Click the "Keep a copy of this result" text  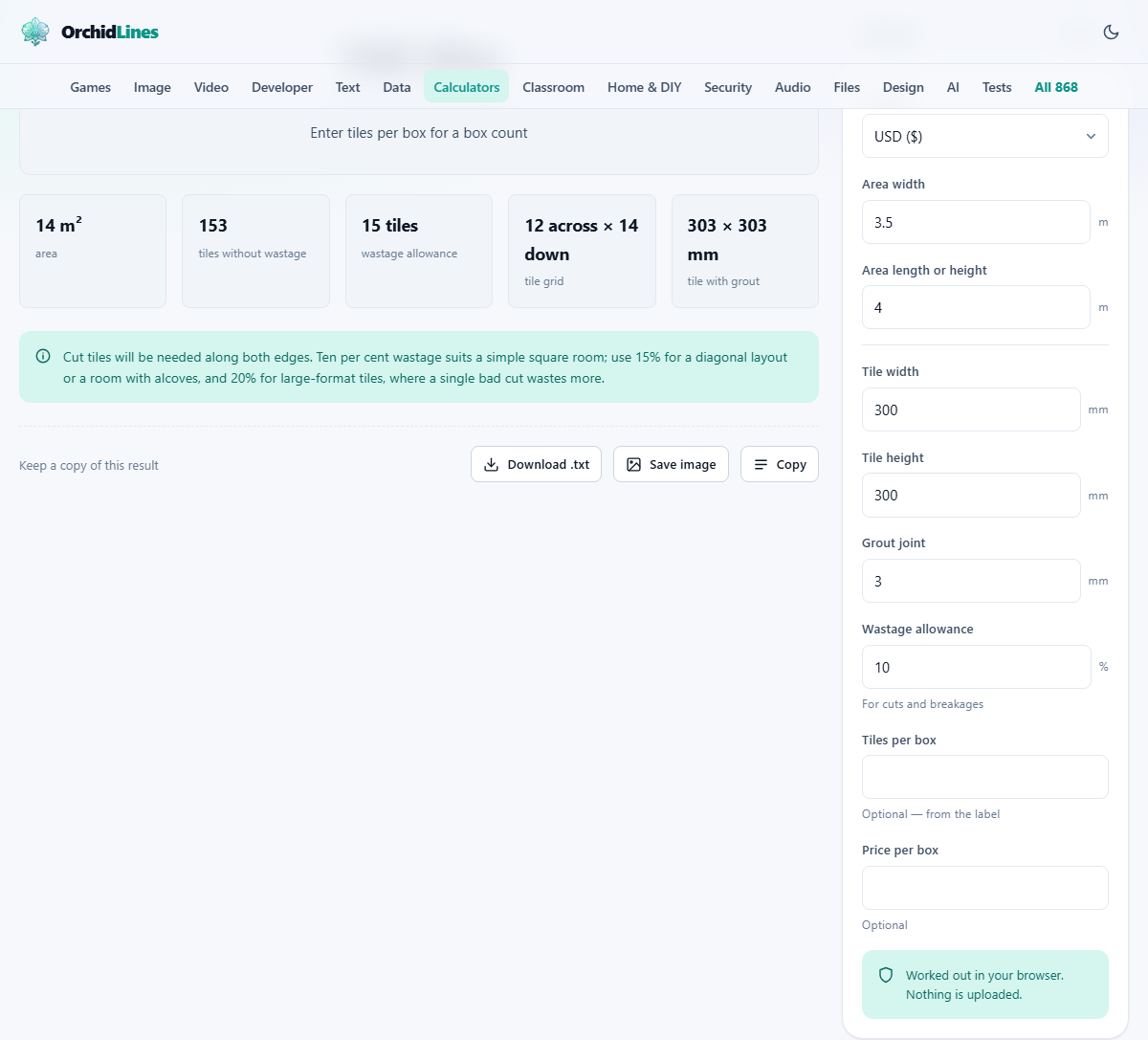click(89, 466)
